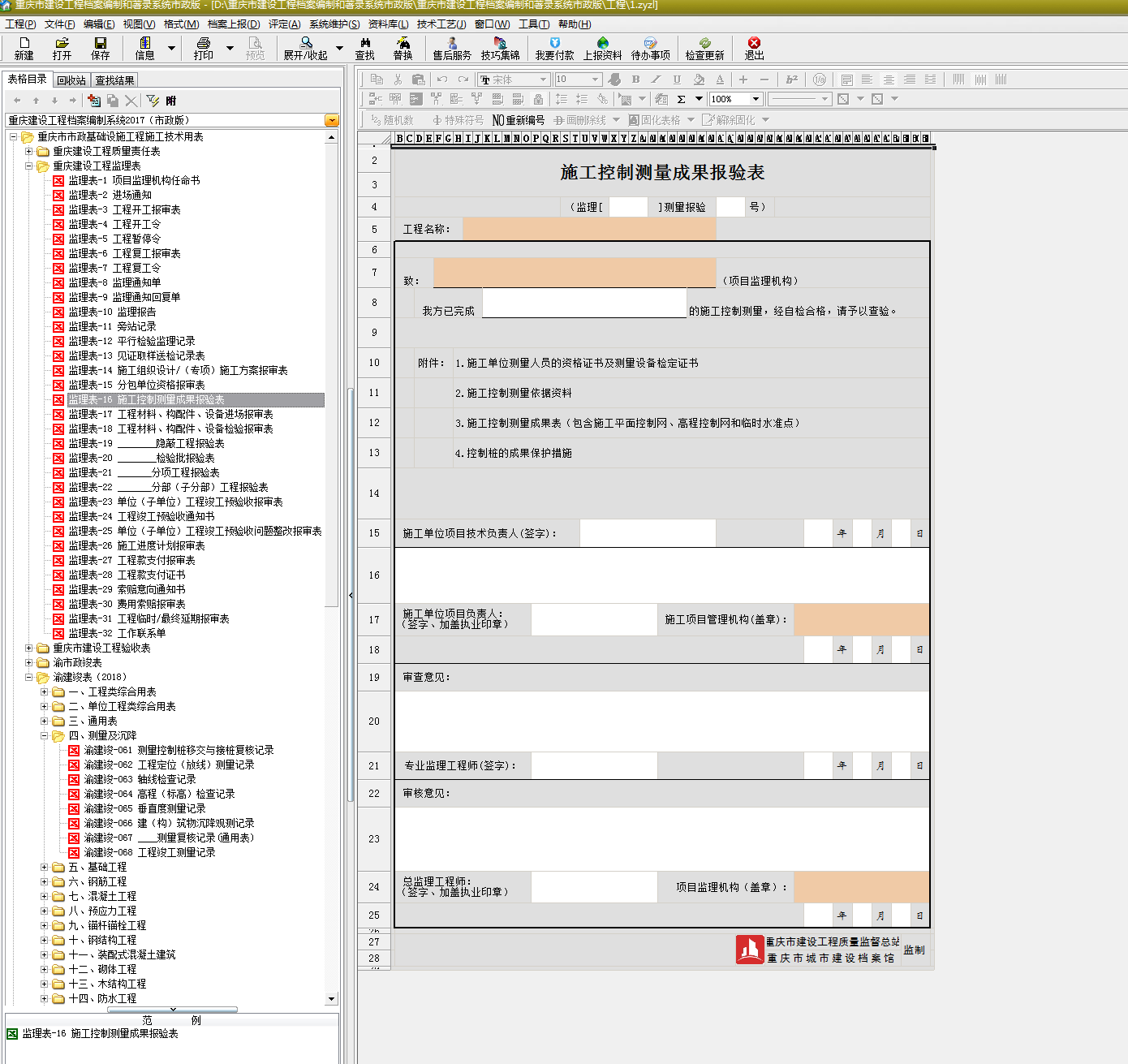Click the 固化表格 button

(x=655, y=120)
